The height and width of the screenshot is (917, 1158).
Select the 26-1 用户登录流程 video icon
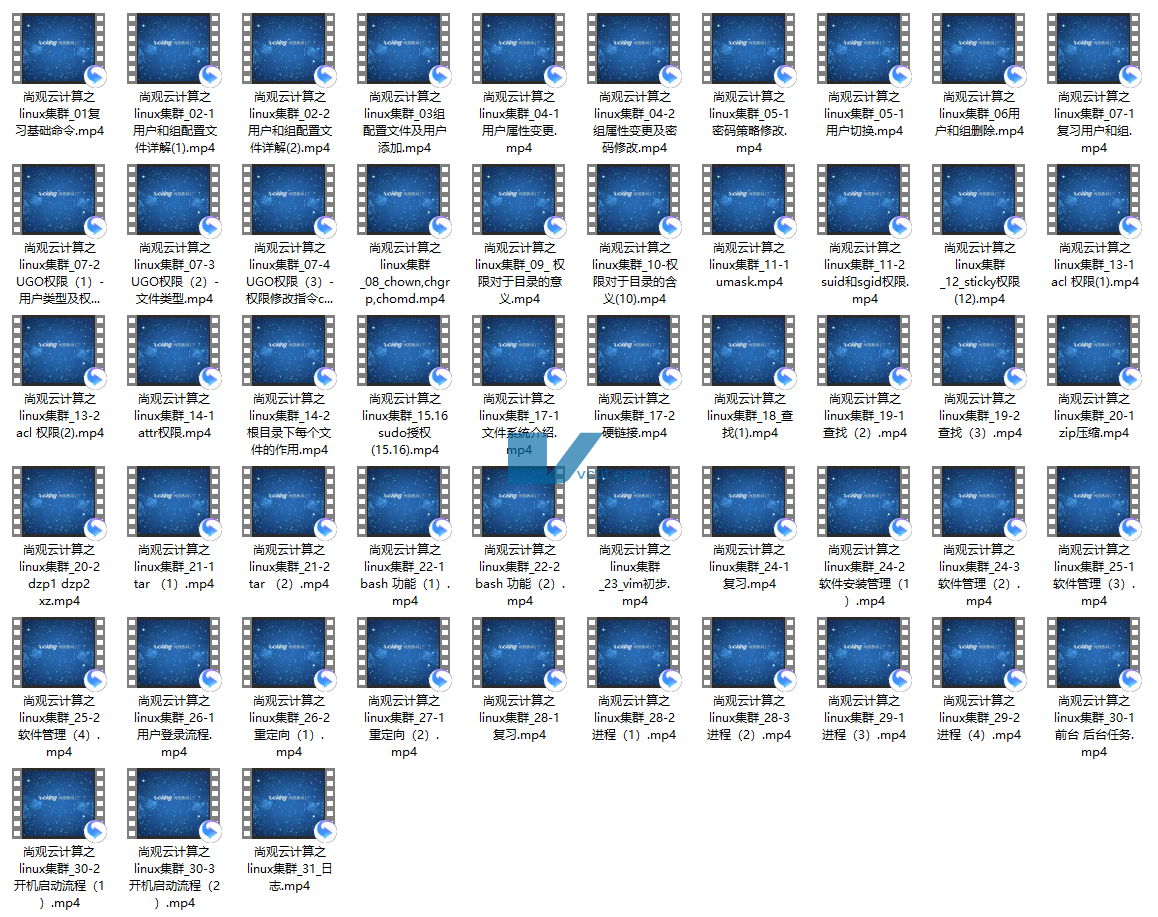coord(174,653)
